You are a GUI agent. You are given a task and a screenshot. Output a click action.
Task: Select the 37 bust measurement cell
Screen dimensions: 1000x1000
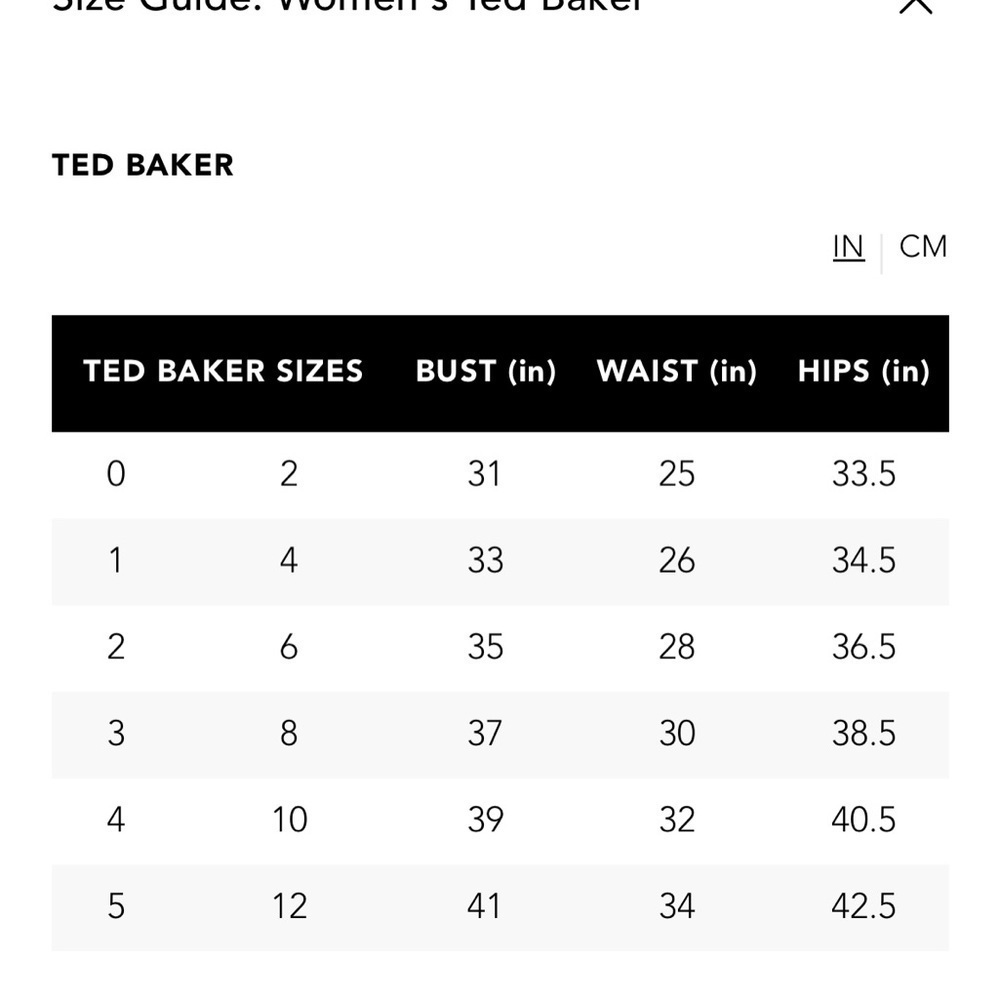pyautogui.click(x=484, y=734)
